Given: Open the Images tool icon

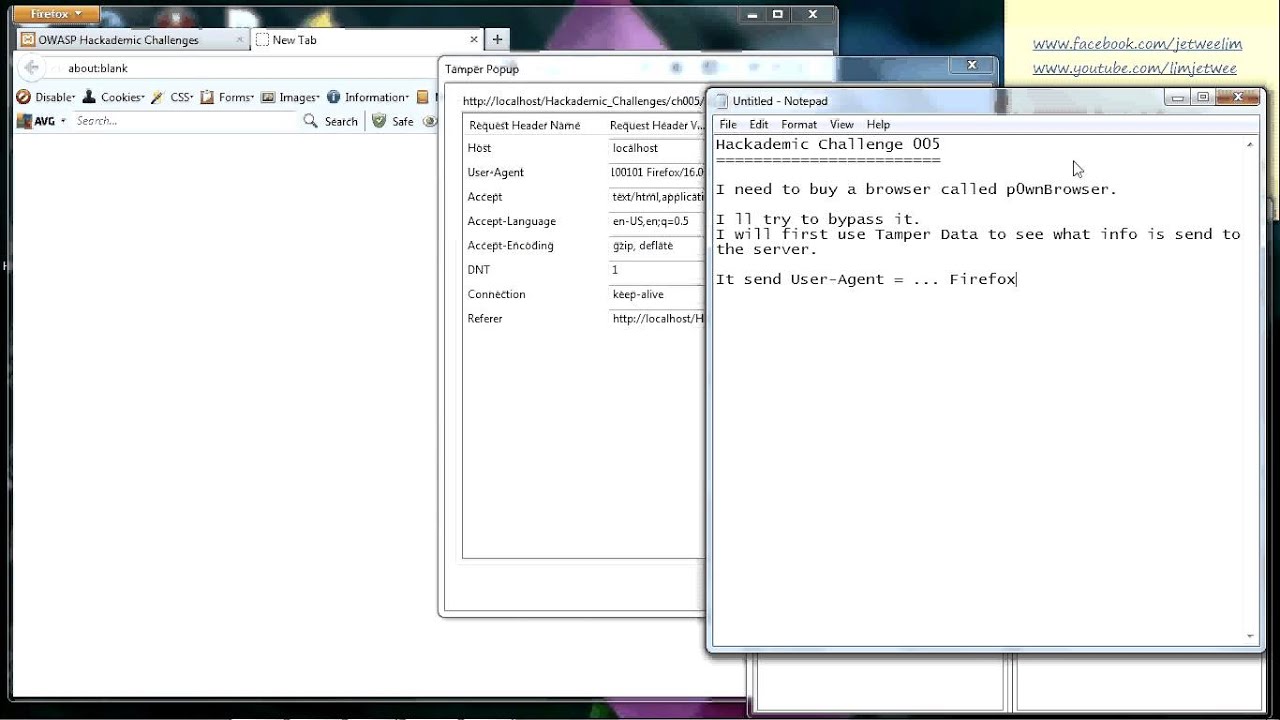Looking at the screenshot, I should click(x=266, y=97).
